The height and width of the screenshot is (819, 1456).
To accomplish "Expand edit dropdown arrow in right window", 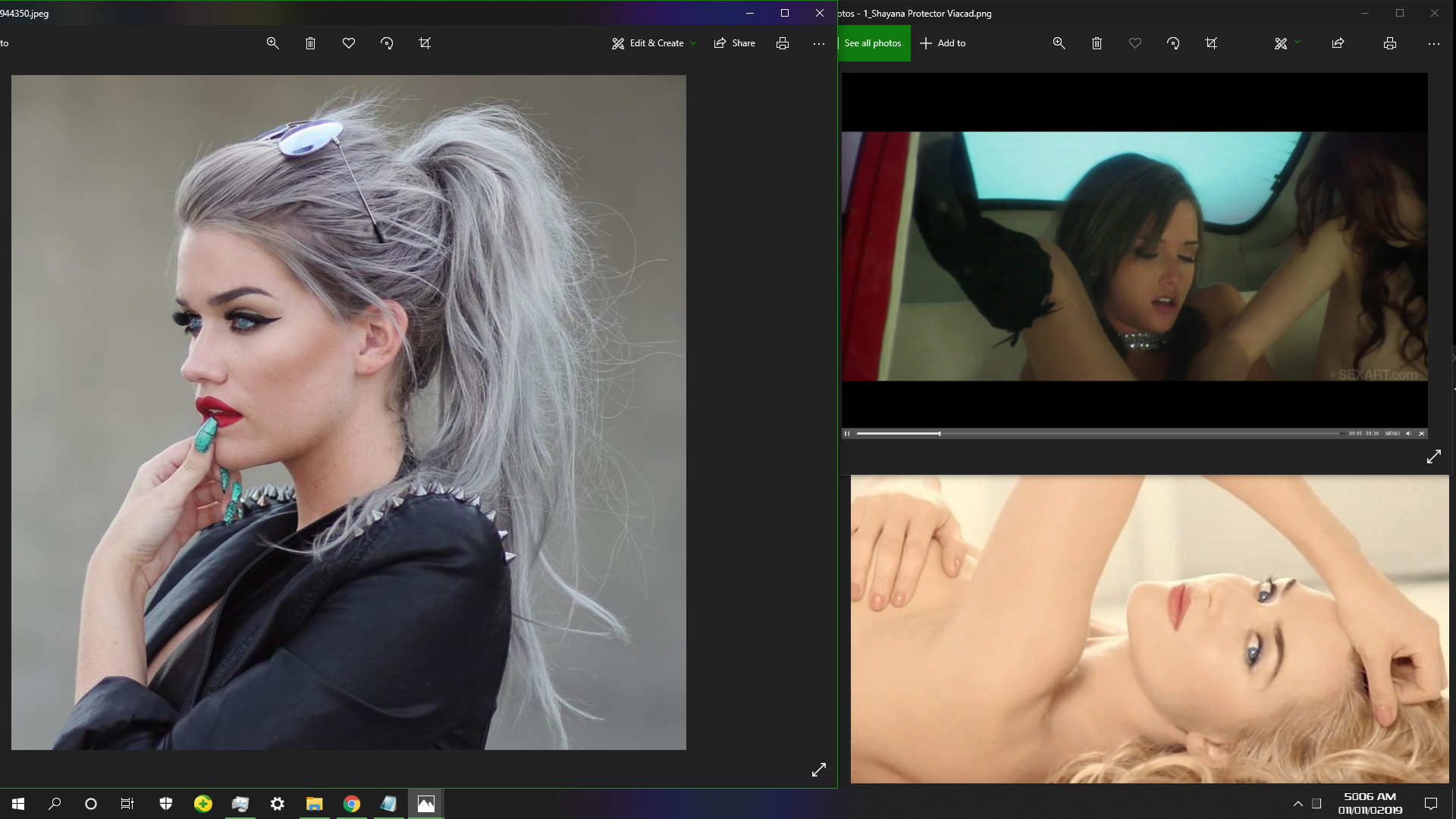I will [x=1298, y=42].
